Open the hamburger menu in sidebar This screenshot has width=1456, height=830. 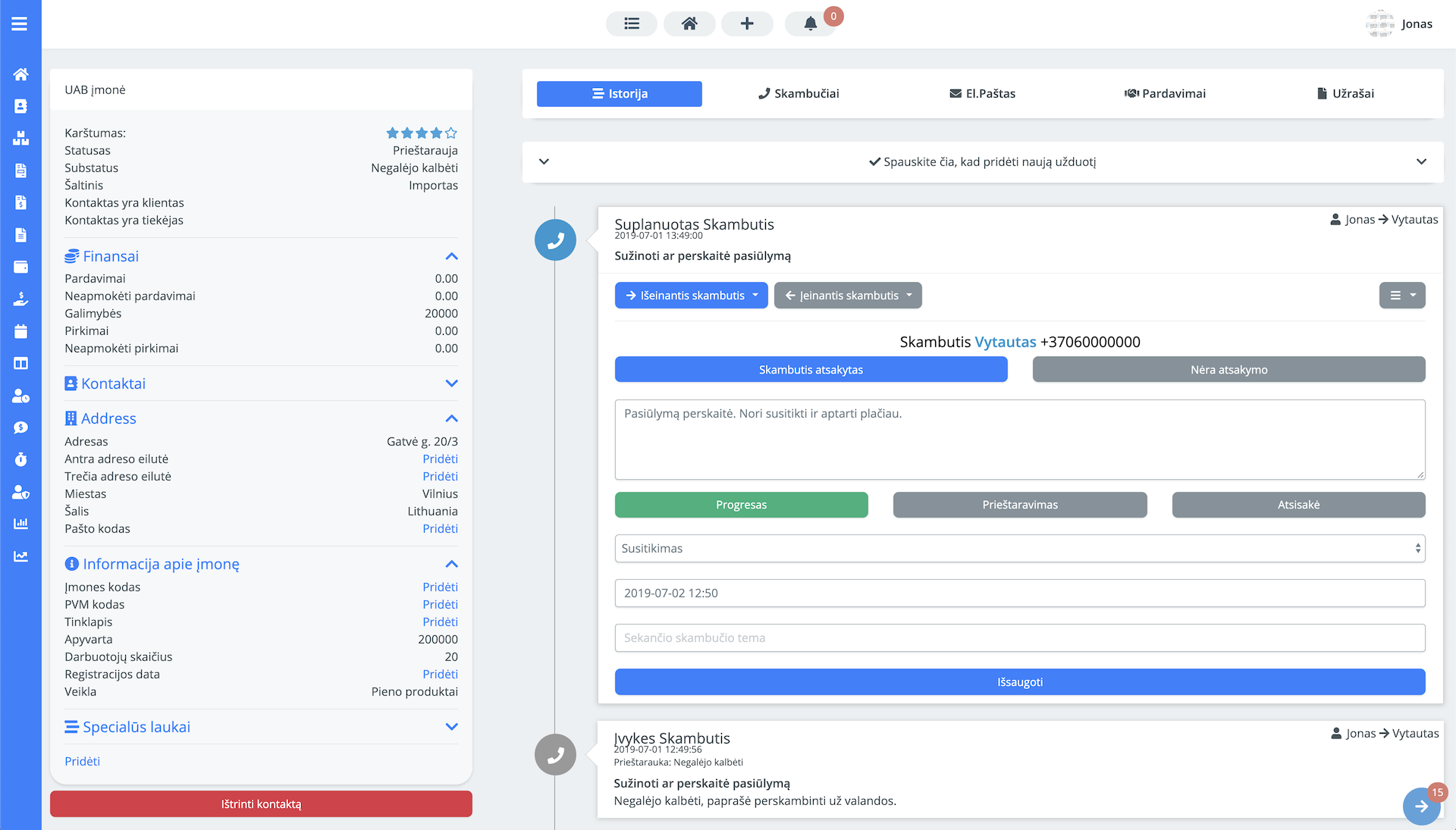pyautogui.click(x=20, y=24)
